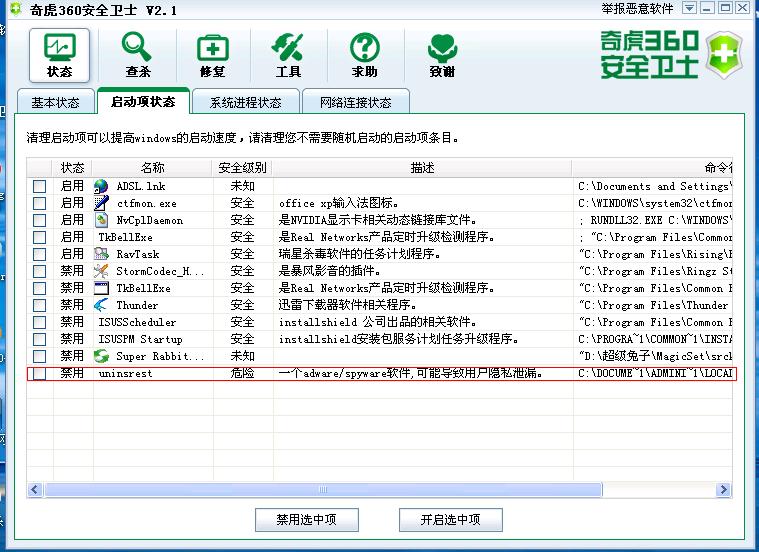Open the 工具 tools icon
759x552 pixels.
[288, 55]
